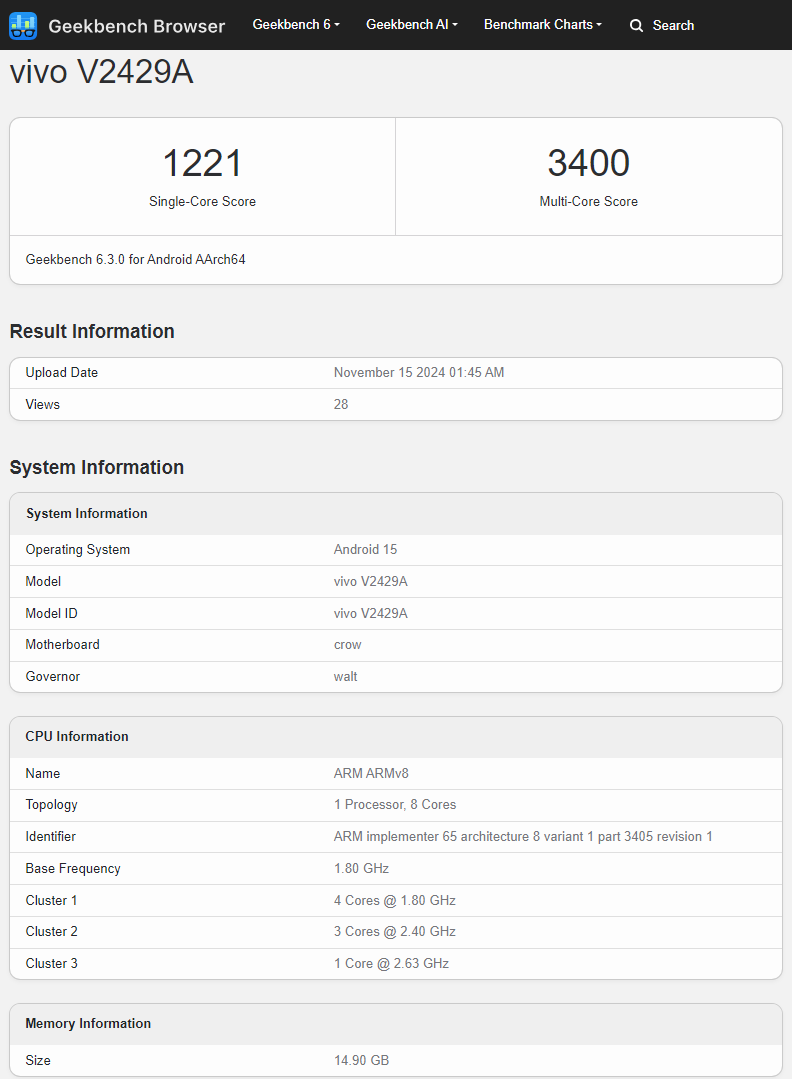Click the Views count 28

(341, 405)
